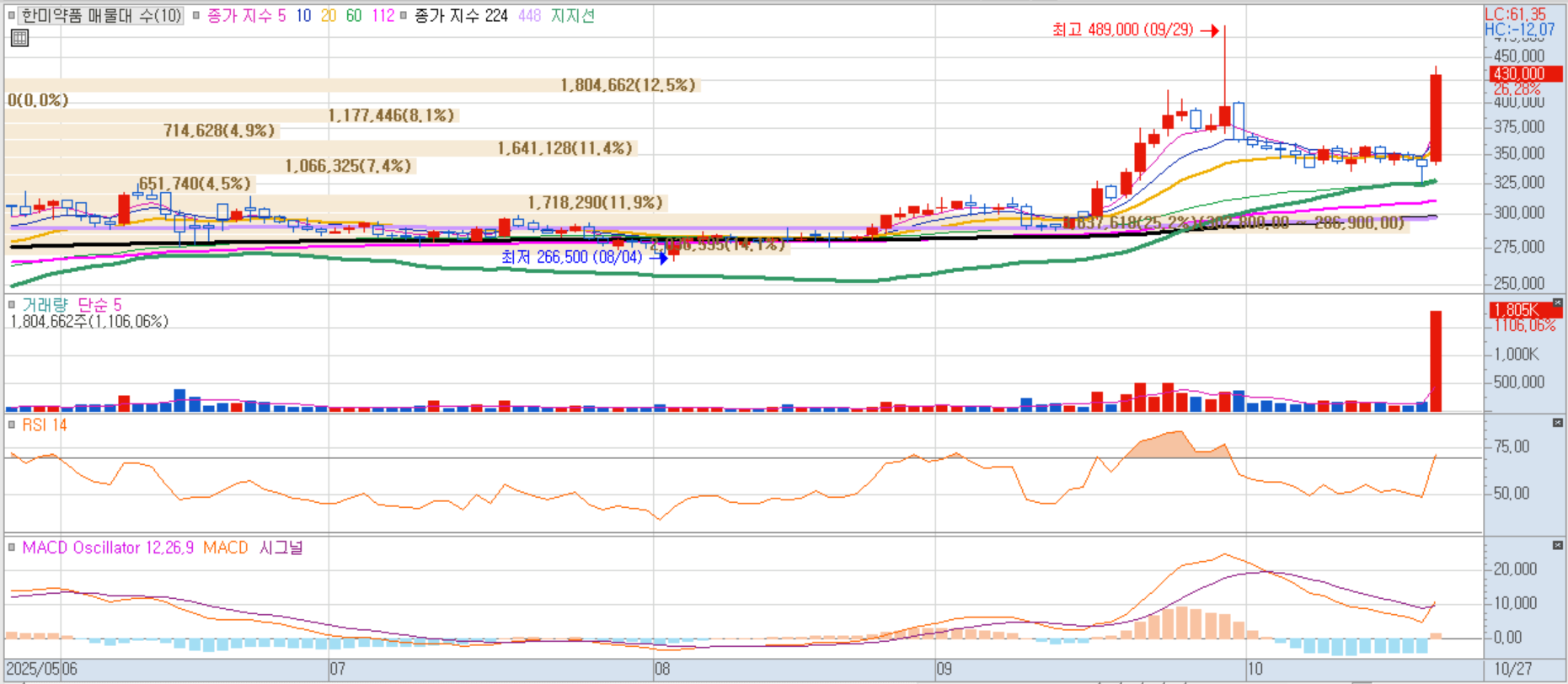Toggle the square marker before MACD Oscillator
The height and width of the screenshot is (684, 1568).
[12, 548]
